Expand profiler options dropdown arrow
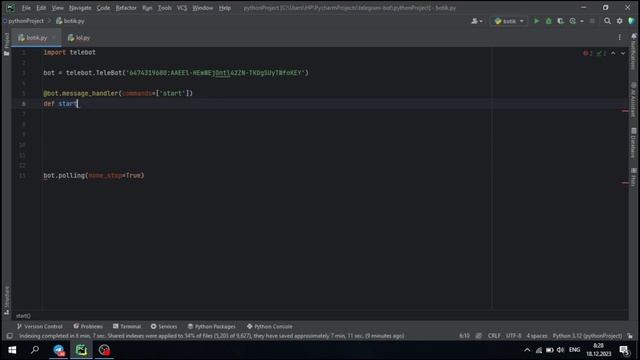Screen dimensions: 640x360 582,21
